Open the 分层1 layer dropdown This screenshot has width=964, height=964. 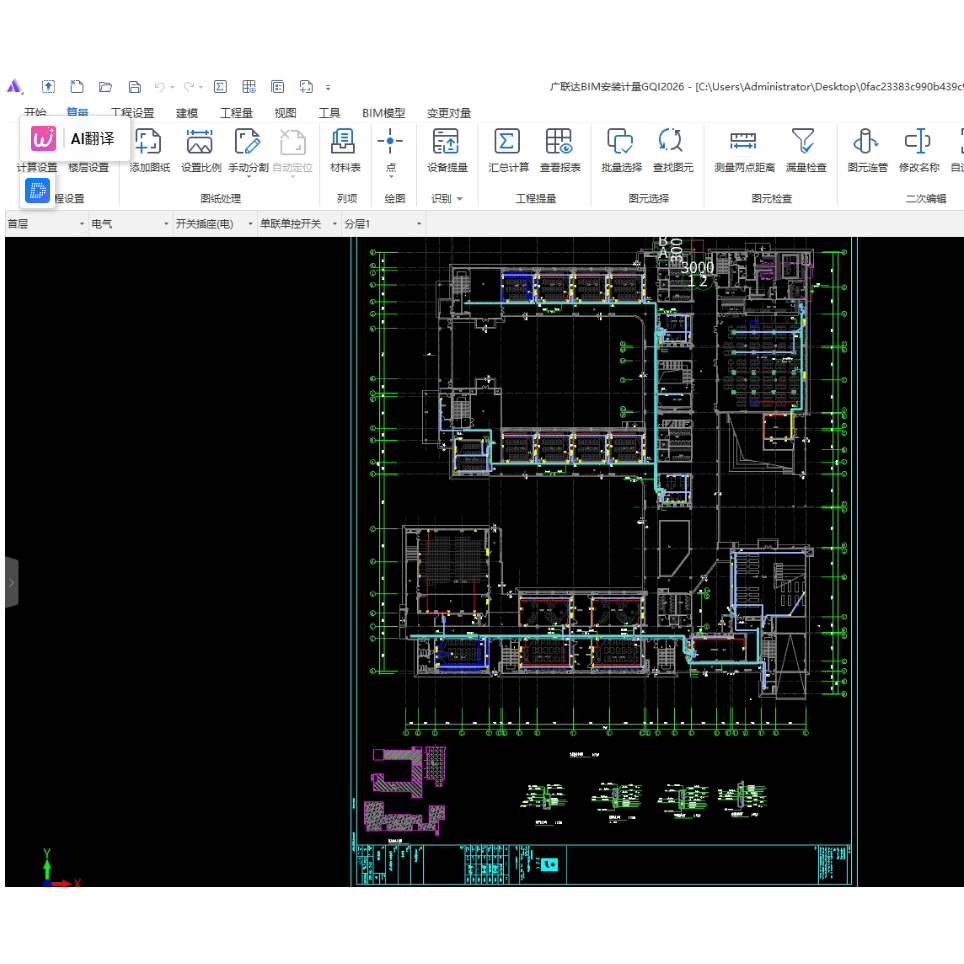coord(382,224)
